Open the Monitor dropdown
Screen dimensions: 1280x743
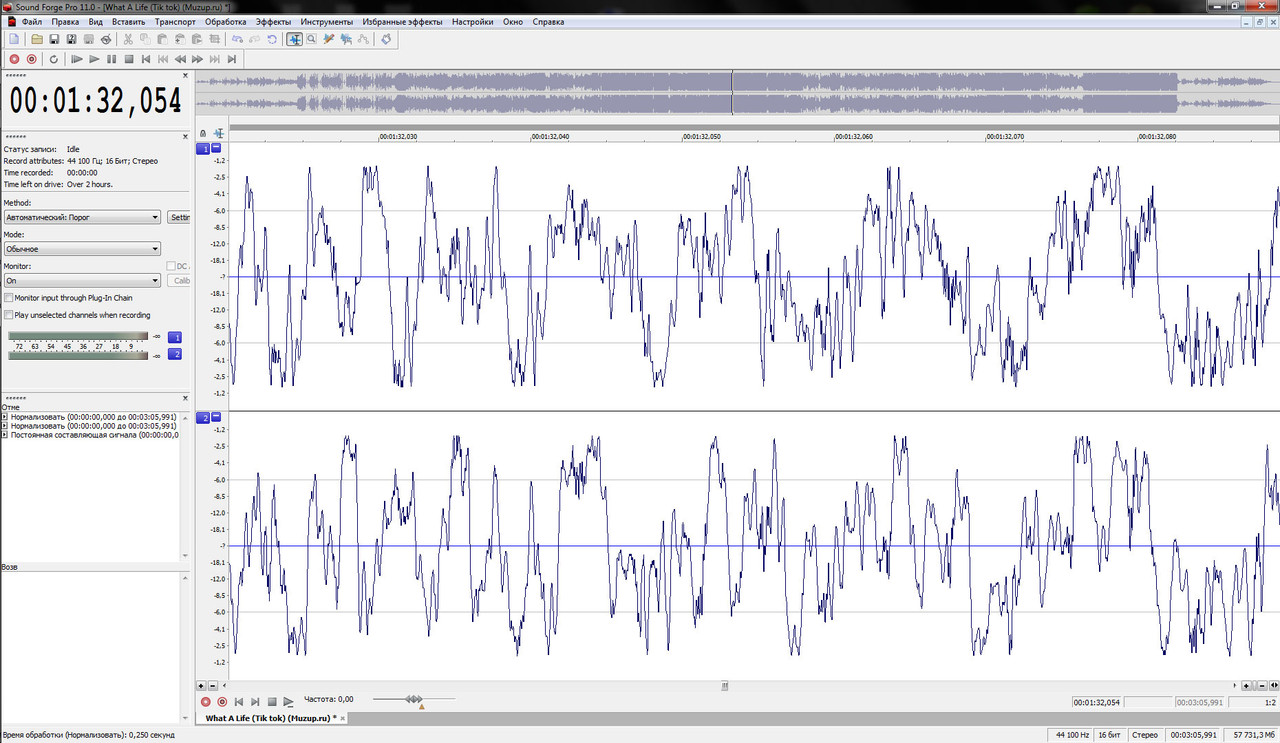(82, 281)
